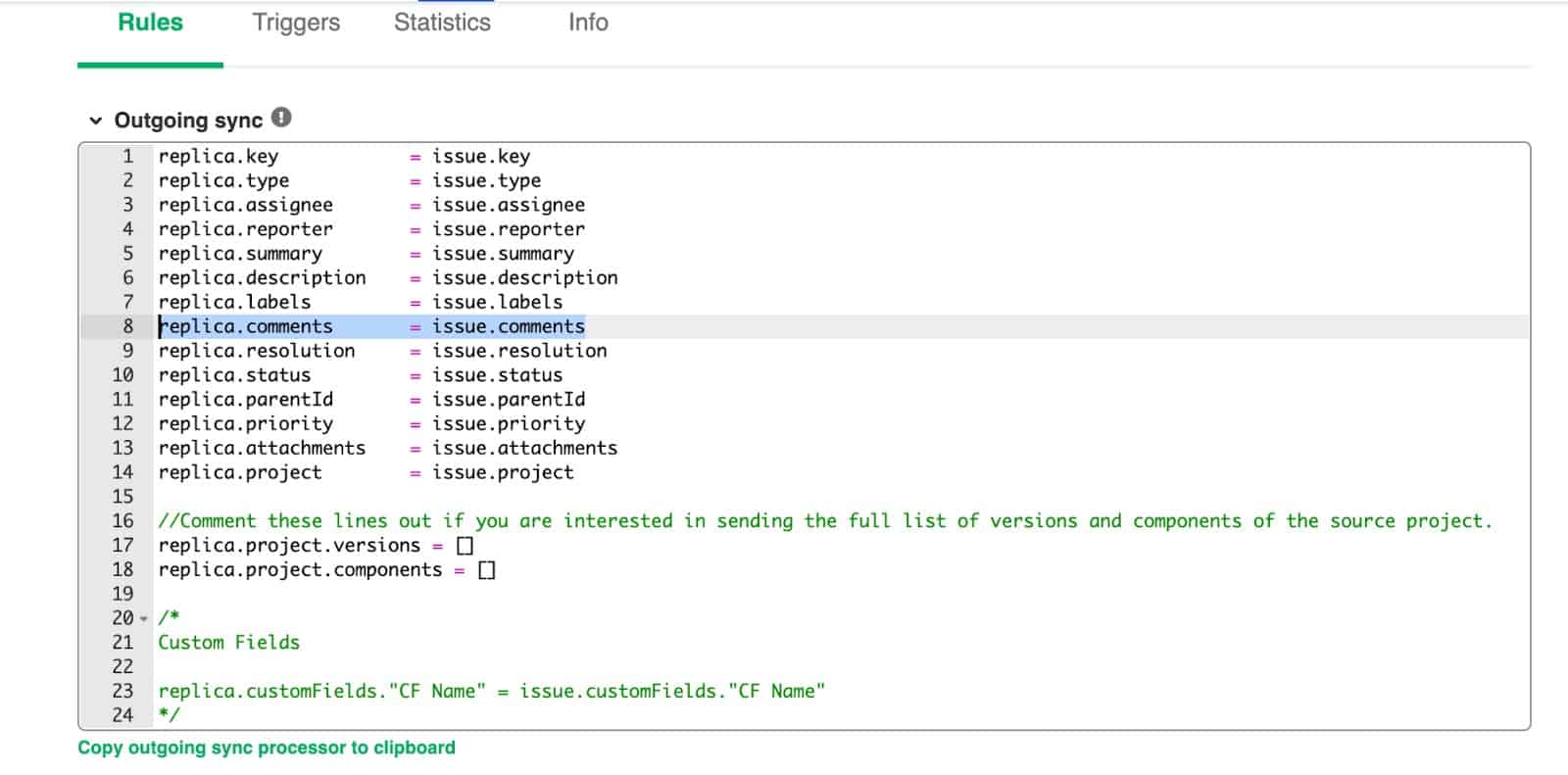The height and width of the screenshot is (775, 1568).
Task: Click replica.project.components on line 18
Action: pyautogui.click(x=301, y=569)
